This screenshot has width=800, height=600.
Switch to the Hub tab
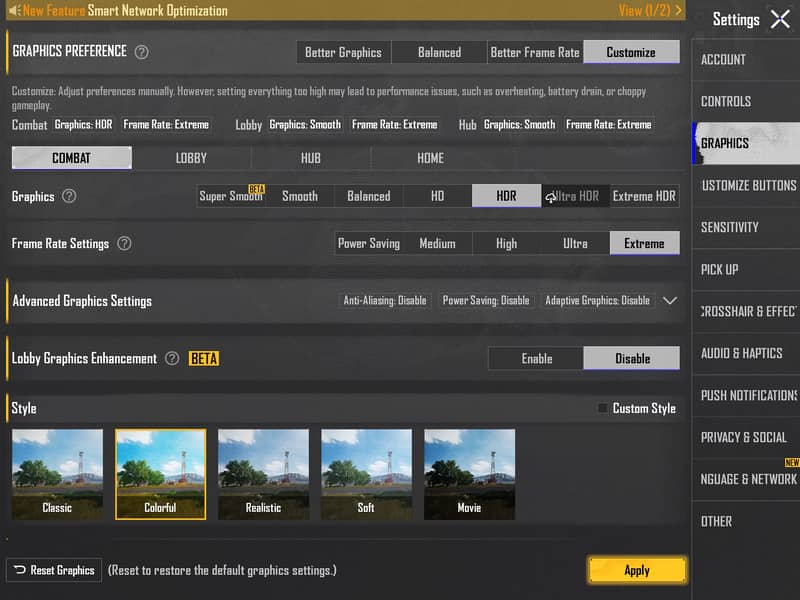coord(311,158)
